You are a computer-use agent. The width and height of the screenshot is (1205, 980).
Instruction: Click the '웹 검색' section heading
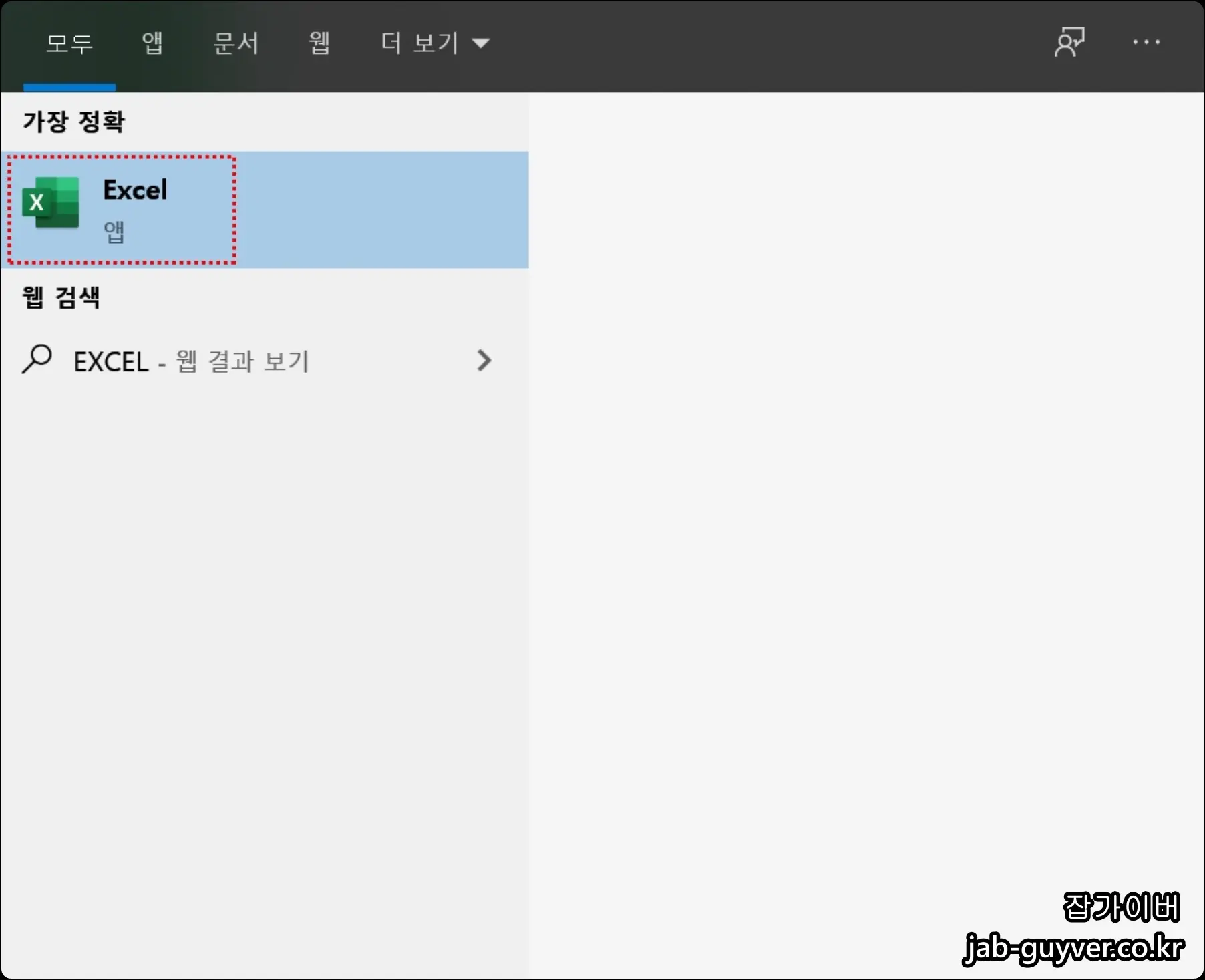point(61,297)
